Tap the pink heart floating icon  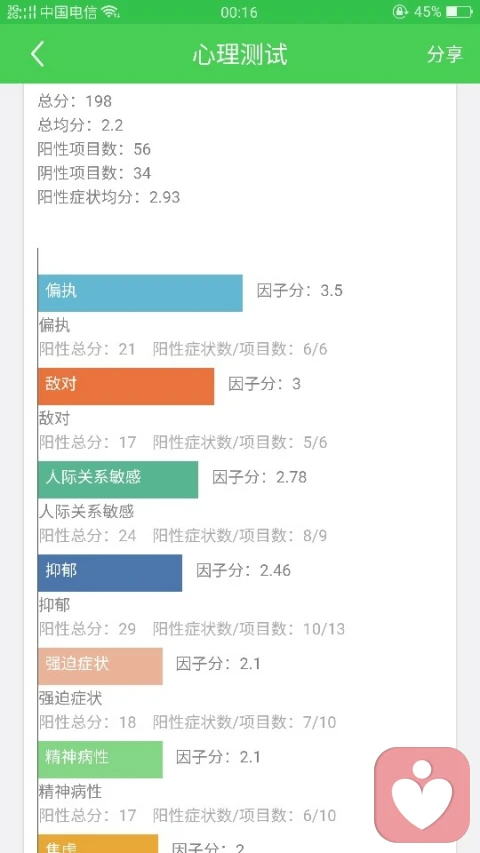pyautogui.click(x=422, y=795)
